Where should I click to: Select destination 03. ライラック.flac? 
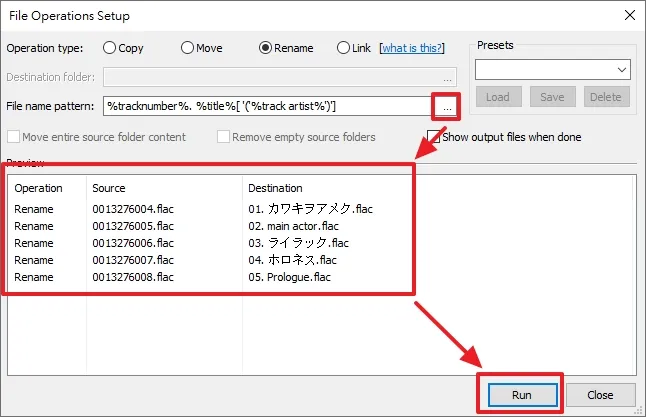(x=298, y=243)
